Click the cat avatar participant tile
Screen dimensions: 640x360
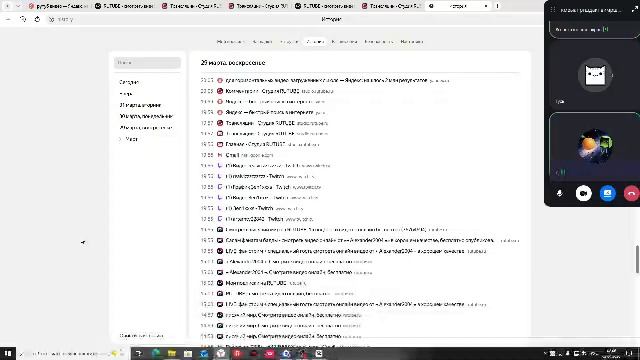(594, 75)
